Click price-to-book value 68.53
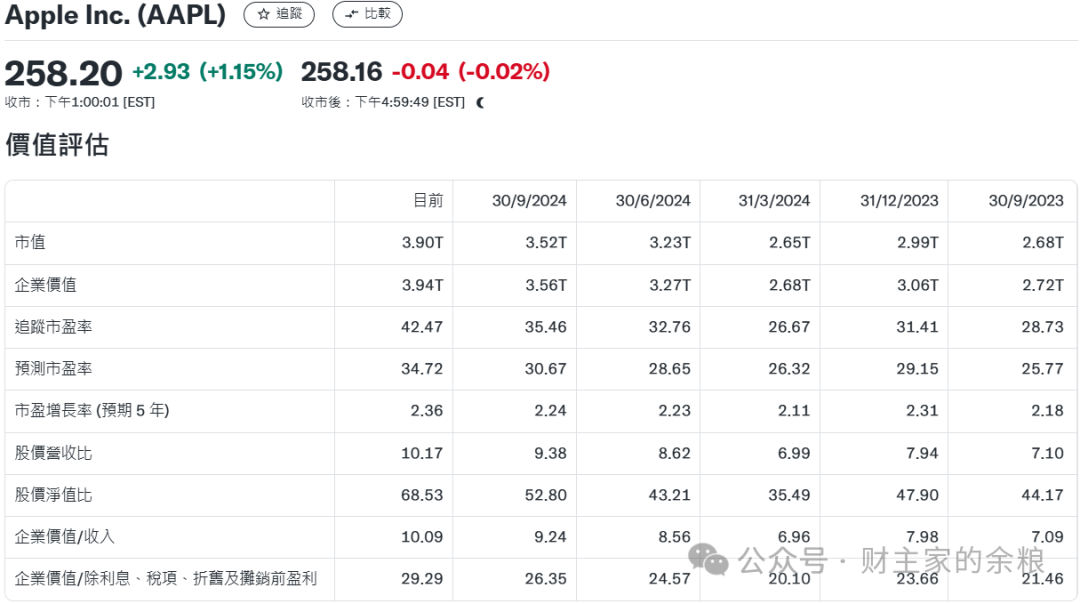 422,494
